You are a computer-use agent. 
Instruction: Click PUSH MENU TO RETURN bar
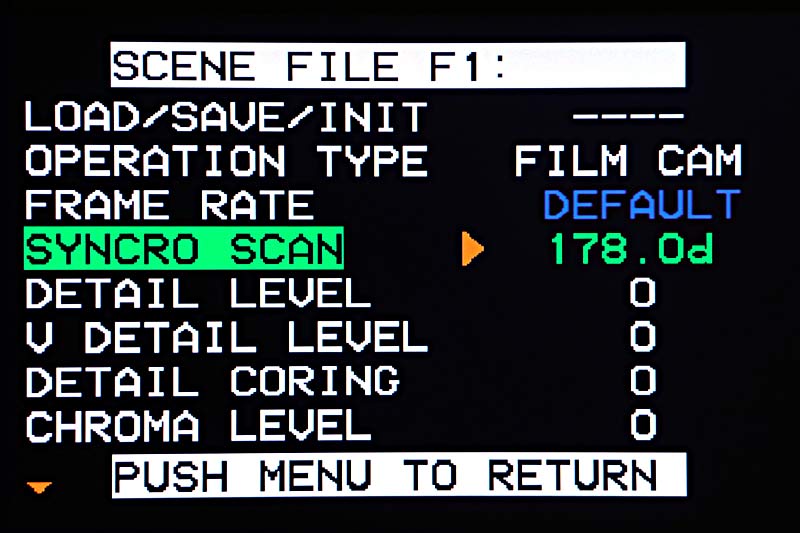(x=399, y=474)
